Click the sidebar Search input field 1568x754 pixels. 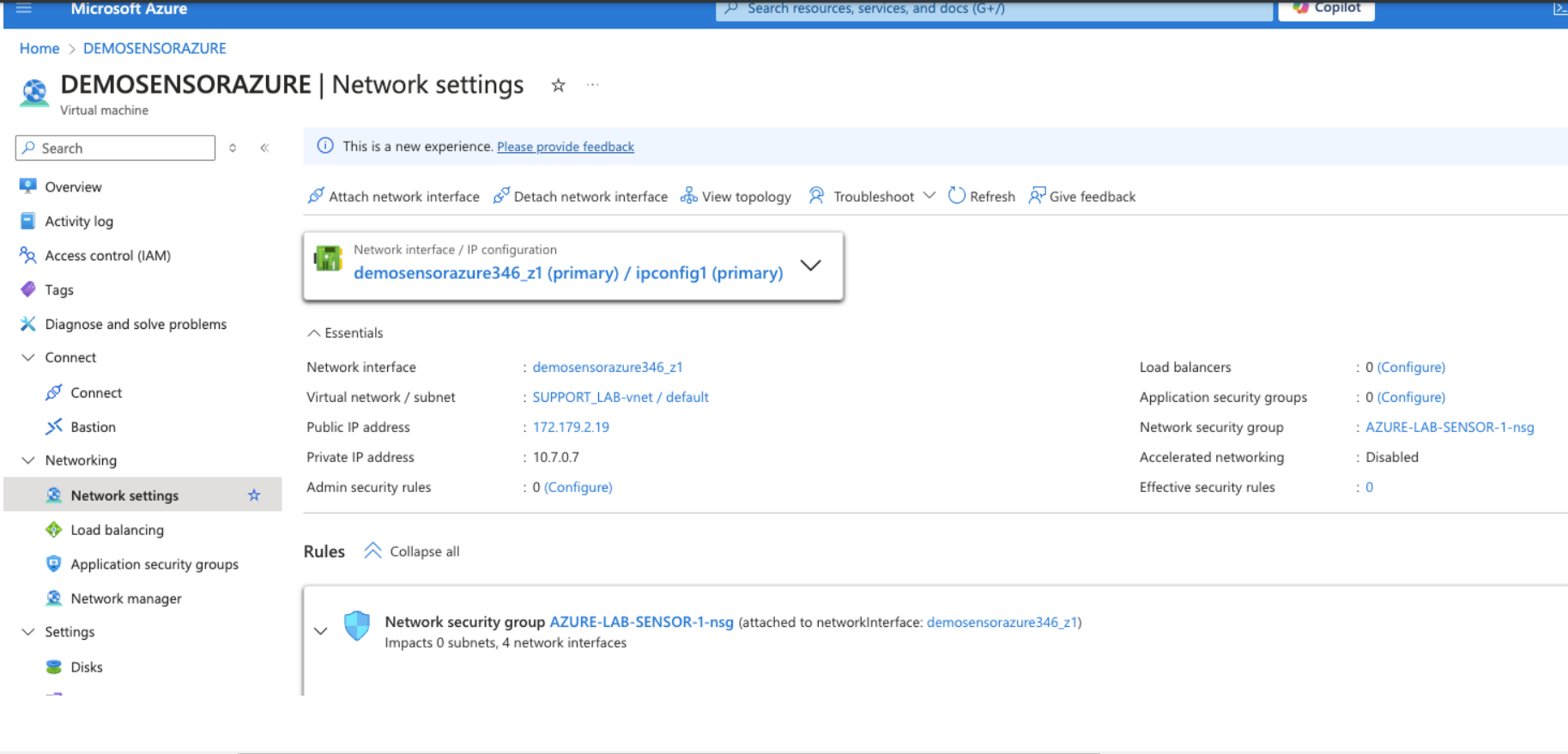pos(115,148)
